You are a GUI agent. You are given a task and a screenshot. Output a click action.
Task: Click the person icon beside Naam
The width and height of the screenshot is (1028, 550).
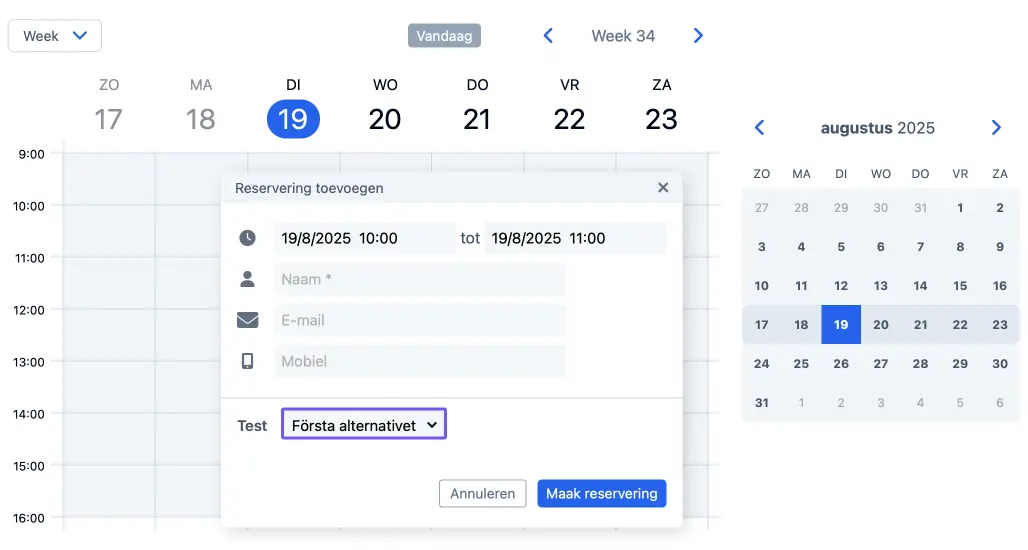(247, 279)
